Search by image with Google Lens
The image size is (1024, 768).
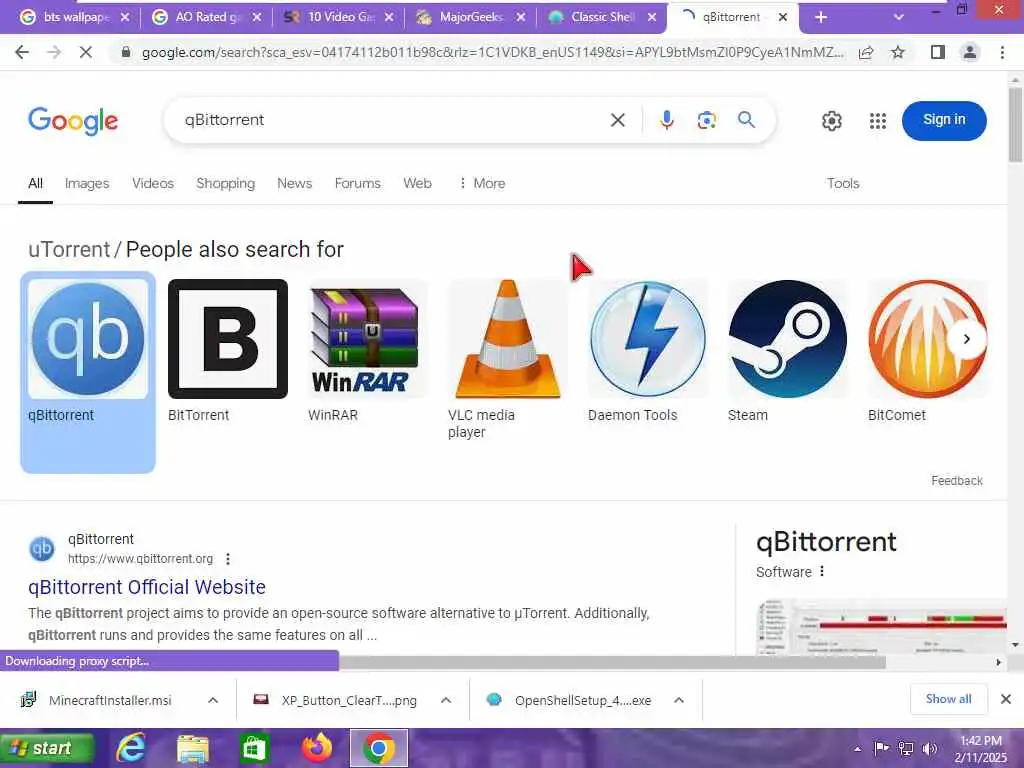[x=706, y=120]
